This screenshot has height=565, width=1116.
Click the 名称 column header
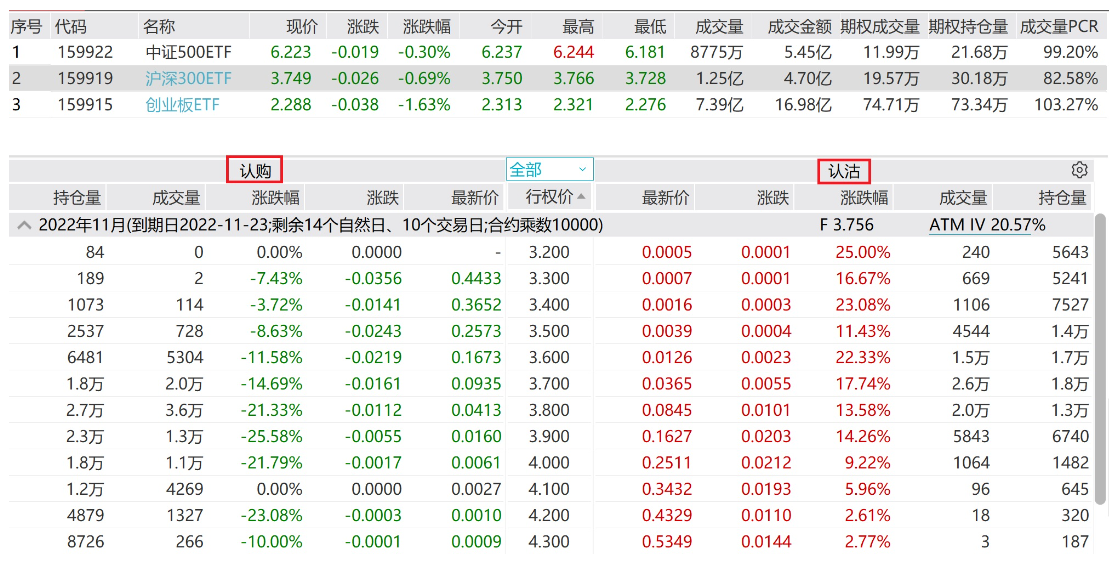(159, 27)
